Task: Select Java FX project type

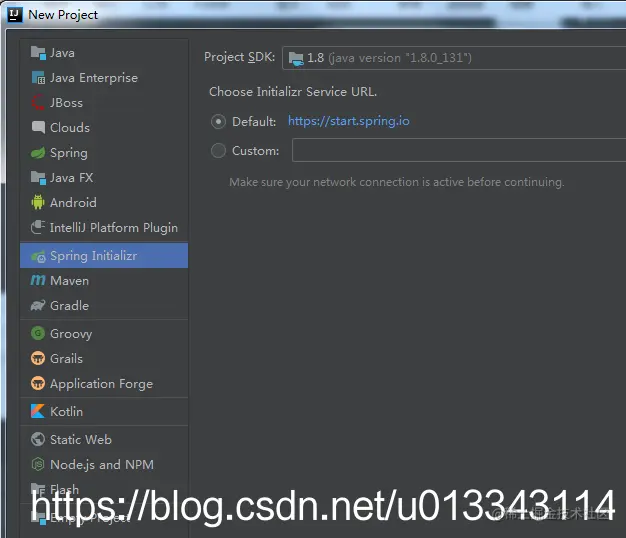Action: tap(104, 177)
